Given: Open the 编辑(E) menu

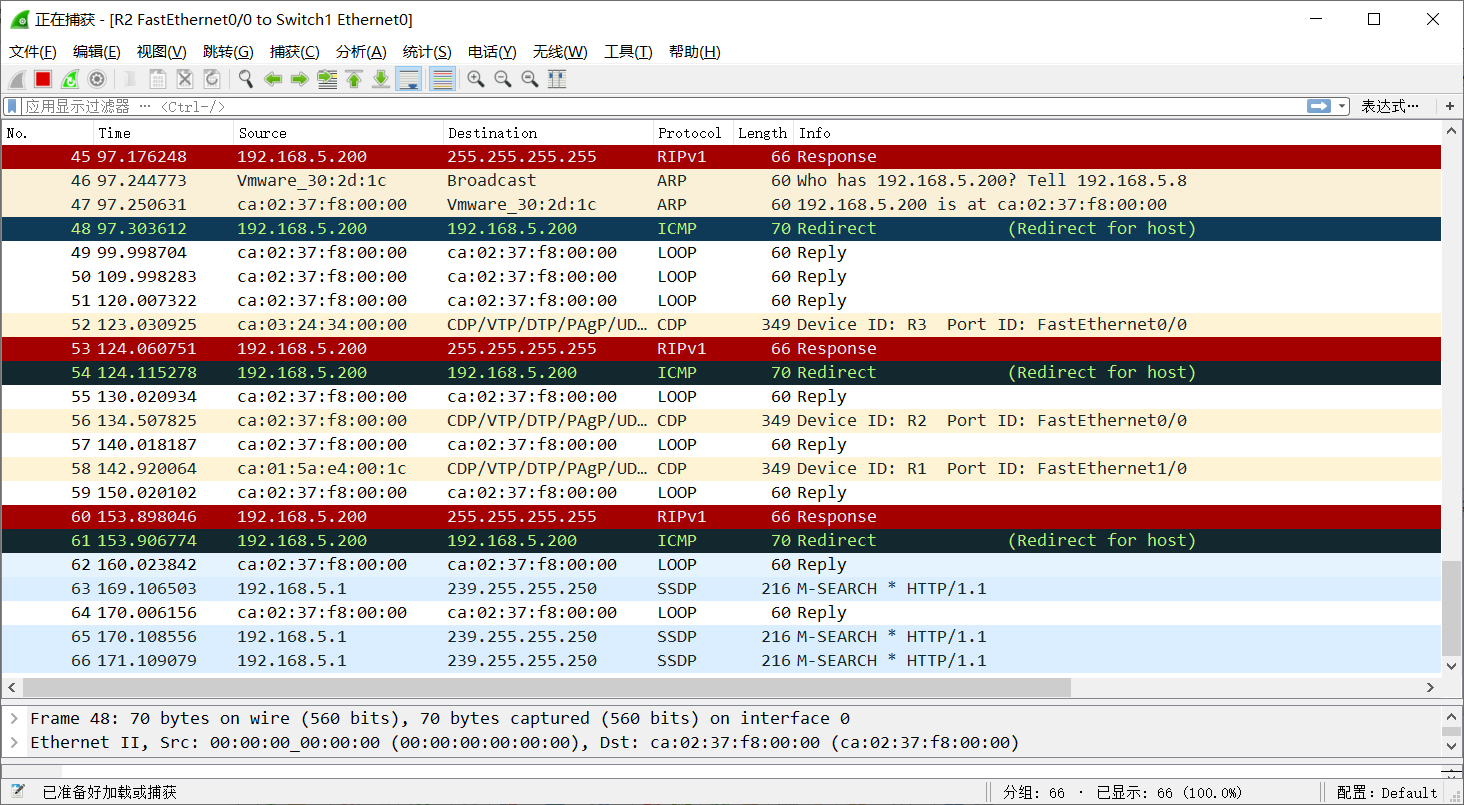Looking at the screenshot, I should click(97, 52).
